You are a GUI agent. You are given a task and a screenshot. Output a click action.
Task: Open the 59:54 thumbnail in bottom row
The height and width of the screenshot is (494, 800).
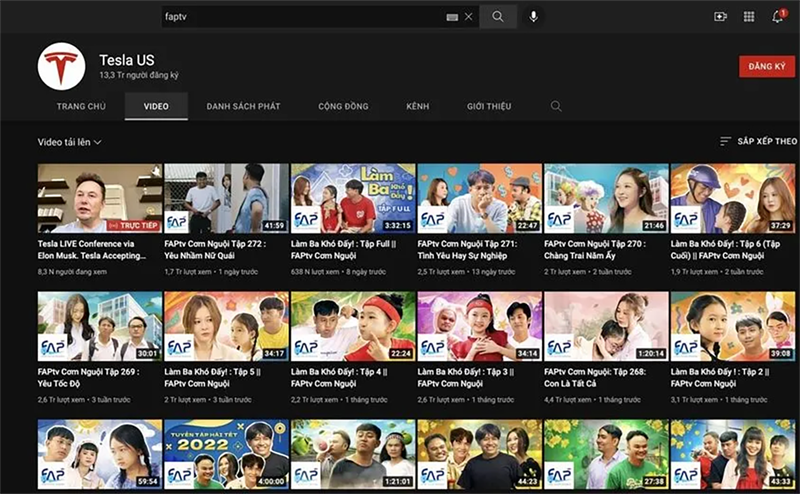coord(99,454)
